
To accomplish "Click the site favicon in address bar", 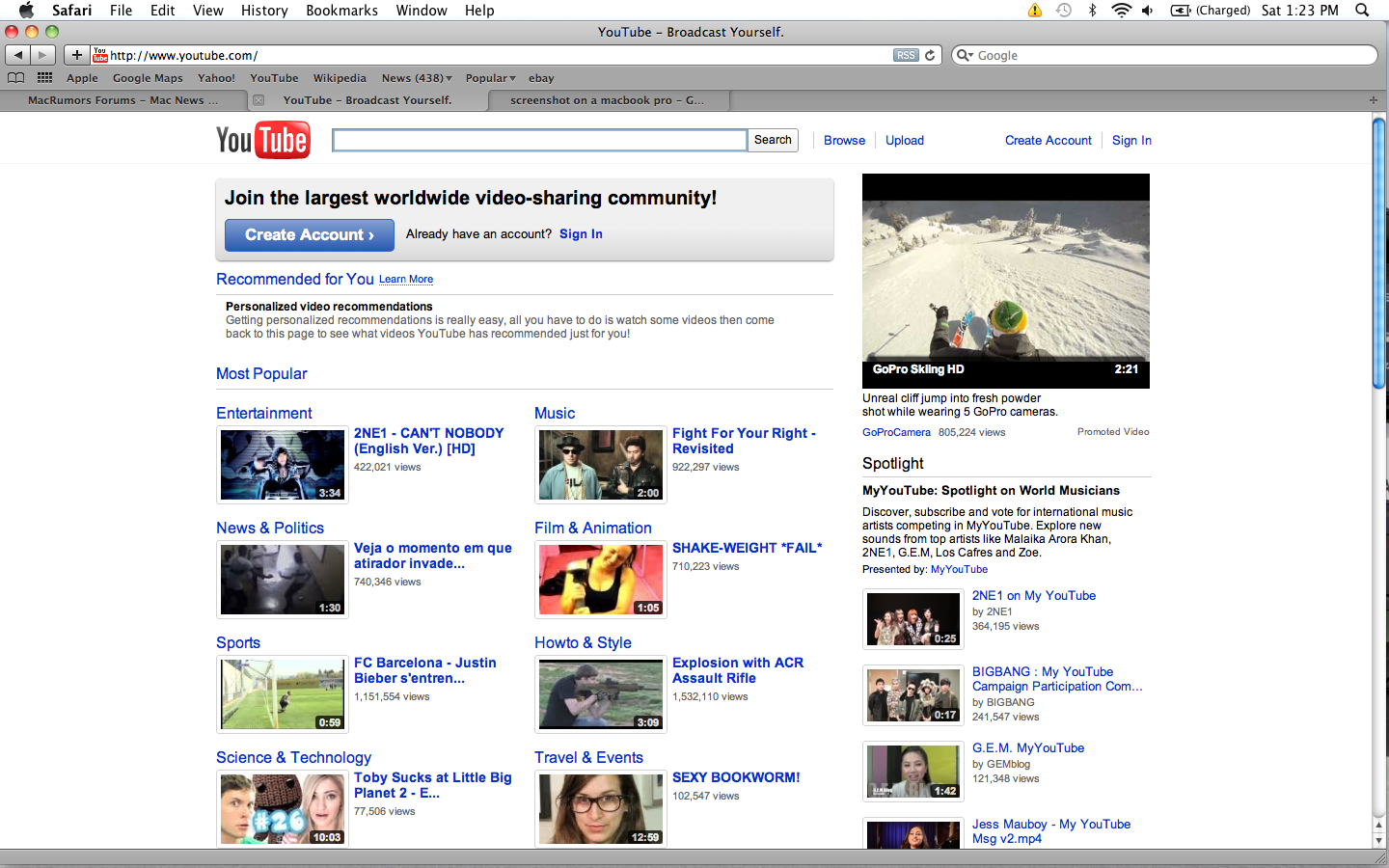I will [99, 55].
